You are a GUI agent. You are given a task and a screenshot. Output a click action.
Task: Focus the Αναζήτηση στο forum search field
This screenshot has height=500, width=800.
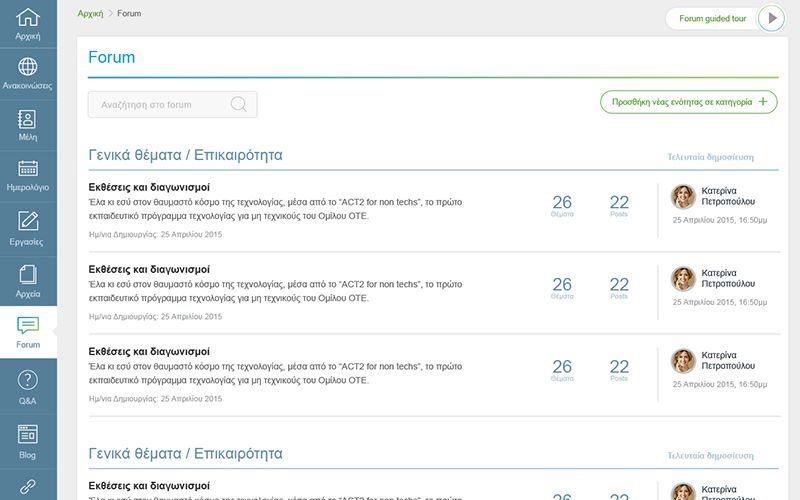pos(160,104)
